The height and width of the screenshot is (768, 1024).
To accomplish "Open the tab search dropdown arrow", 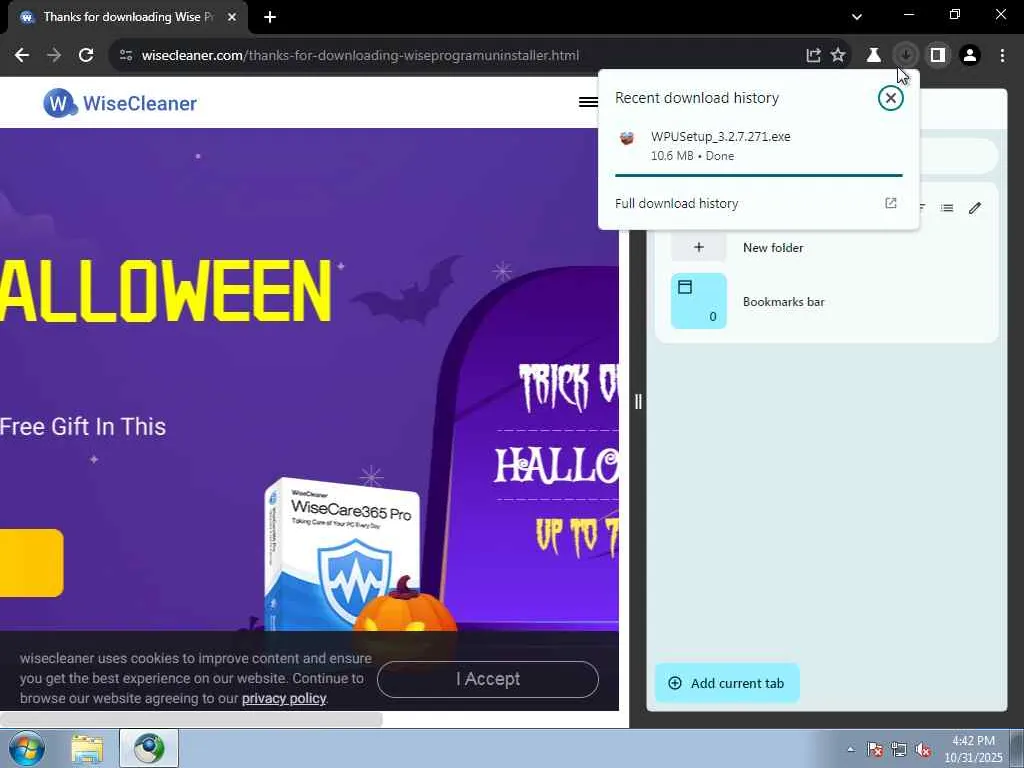I will (x=857, y=16).
